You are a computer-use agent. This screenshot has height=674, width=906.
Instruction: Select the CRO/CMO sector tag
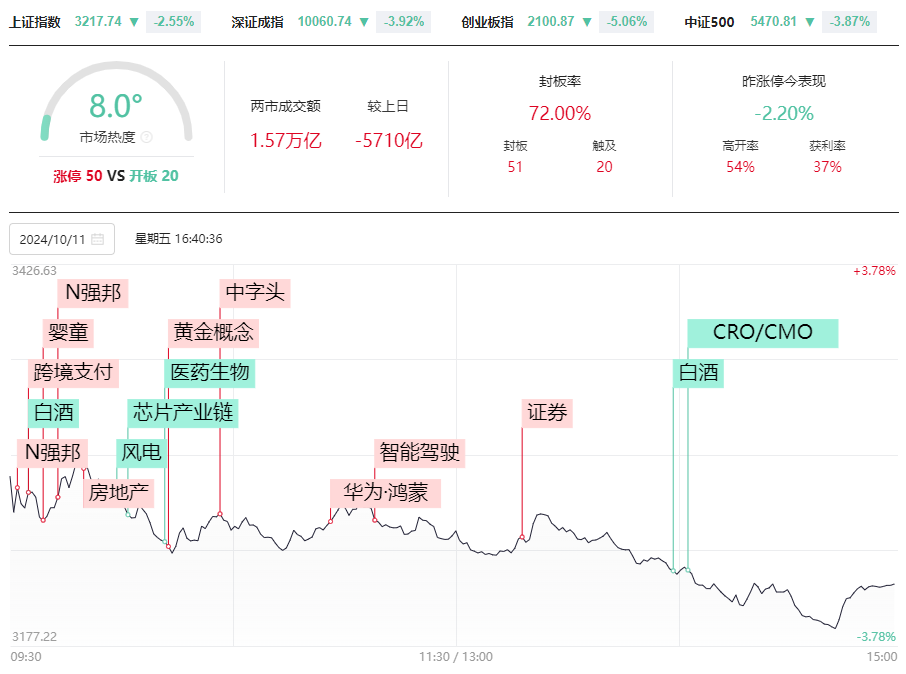pyautogui.click(x=763, y=333)
